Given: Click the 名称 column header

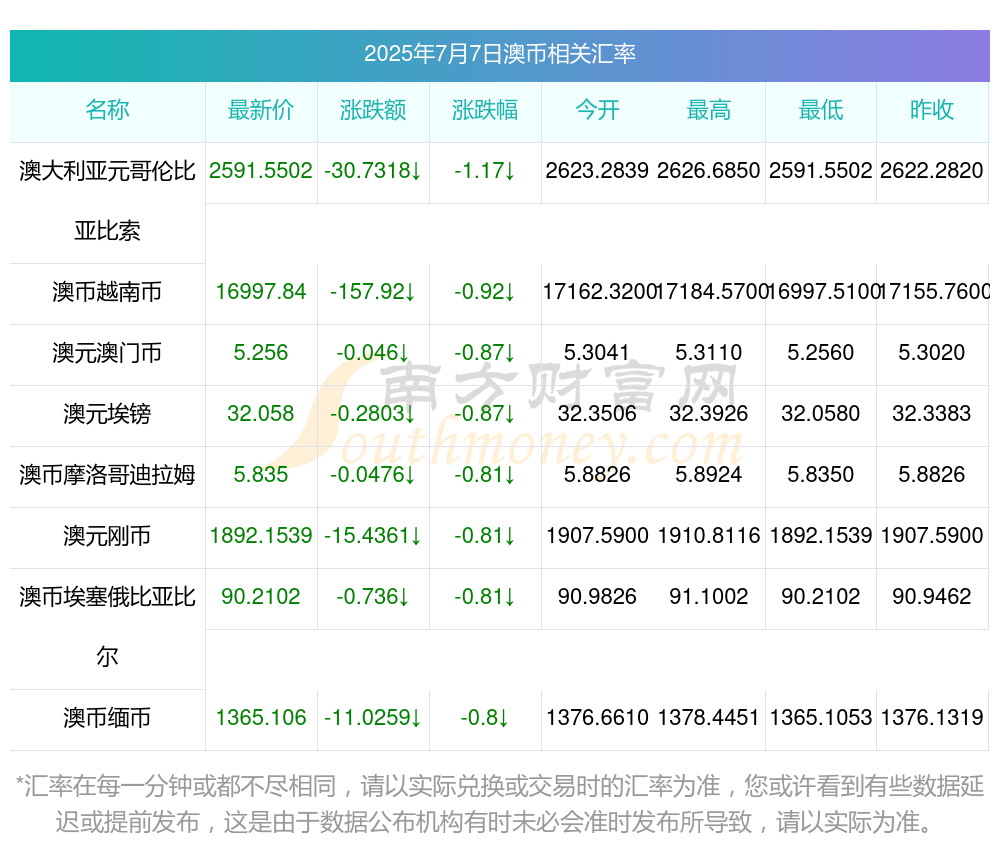Looking at the screenshot, I should point(107,110).
